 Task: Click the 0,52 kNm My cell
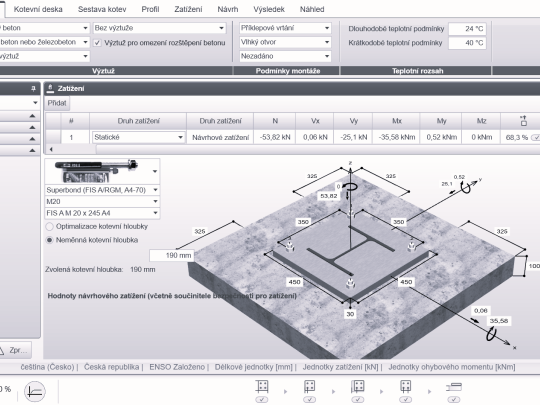[x=442, y=137]
